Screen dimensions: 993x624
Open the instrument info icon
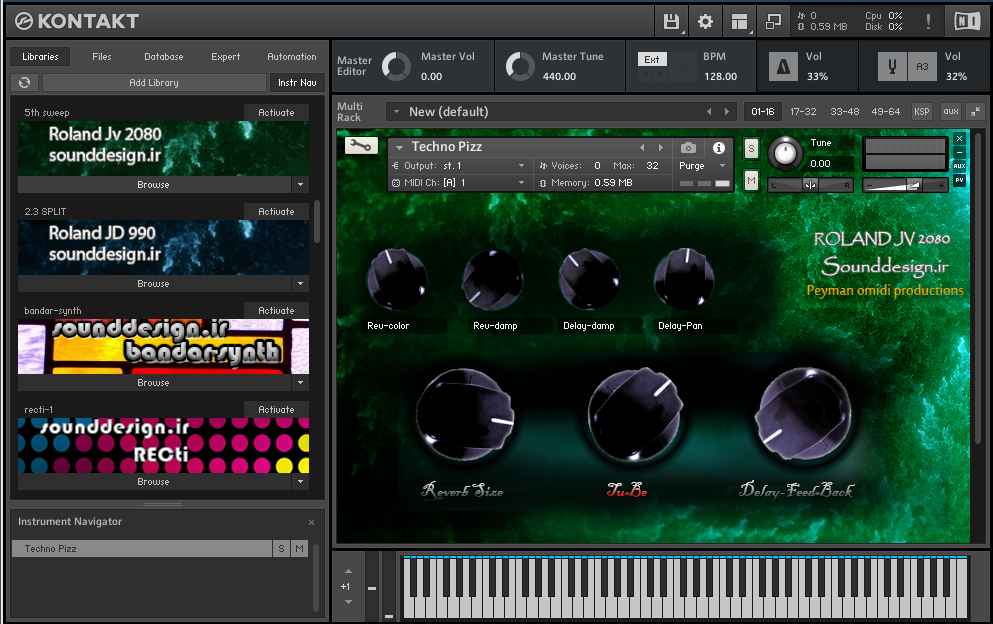click(719, 148)
